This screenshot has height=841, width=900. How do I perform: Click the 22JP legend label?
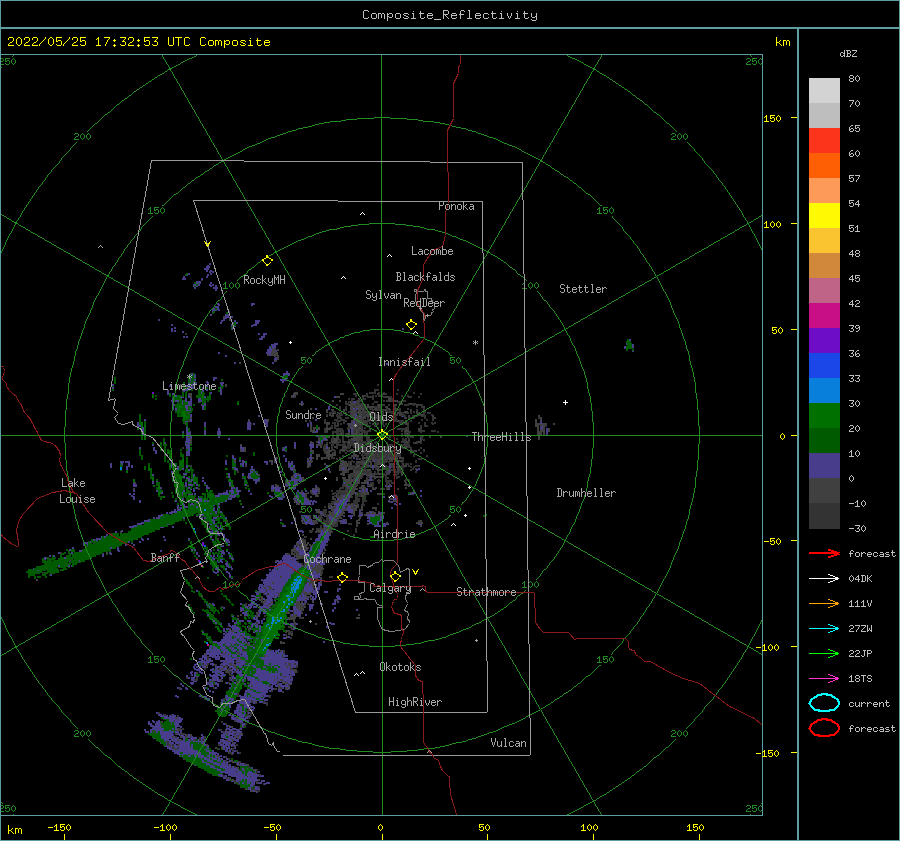tap(860, 653)
